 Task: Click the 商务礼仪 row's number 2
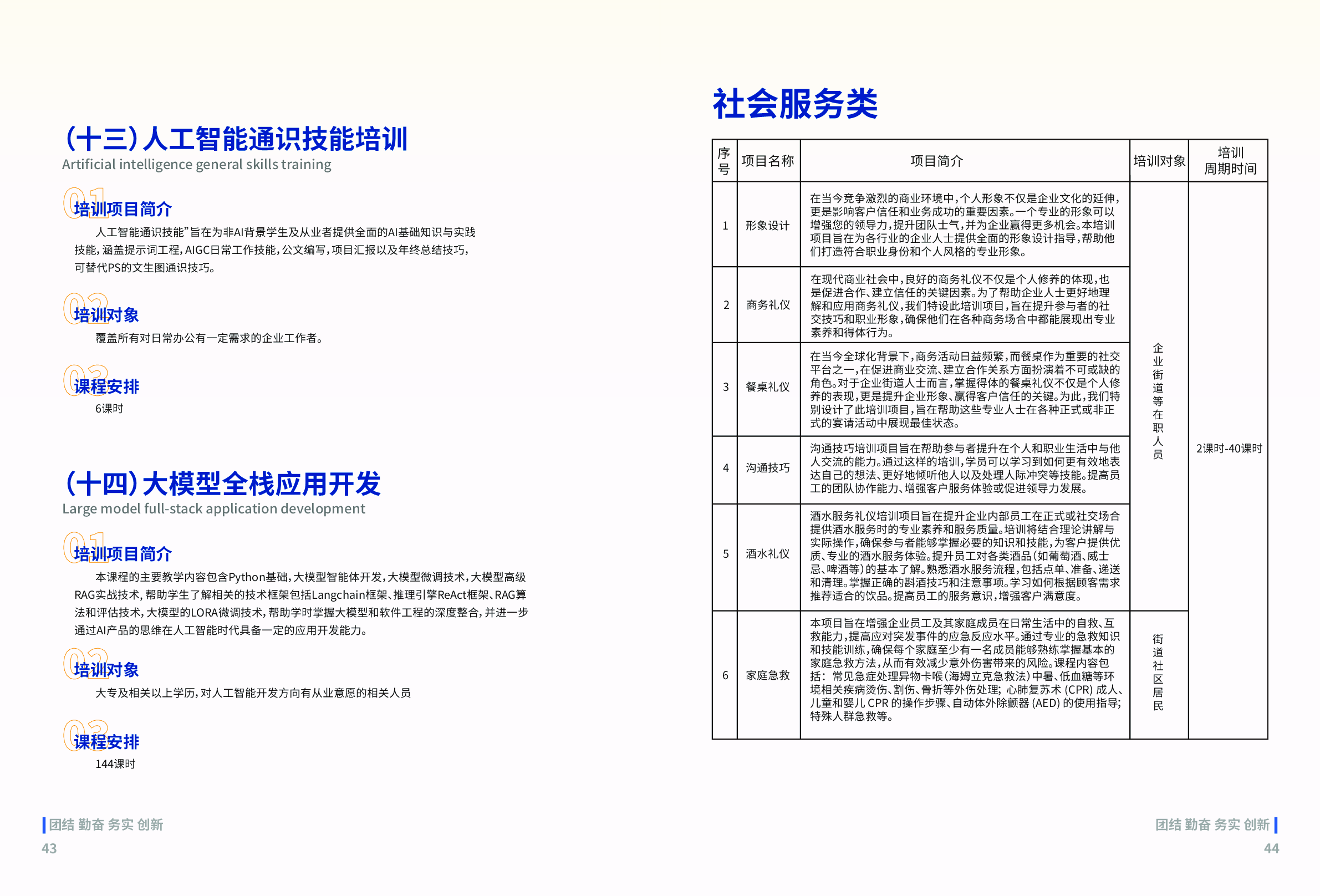[x=726, y=305]
